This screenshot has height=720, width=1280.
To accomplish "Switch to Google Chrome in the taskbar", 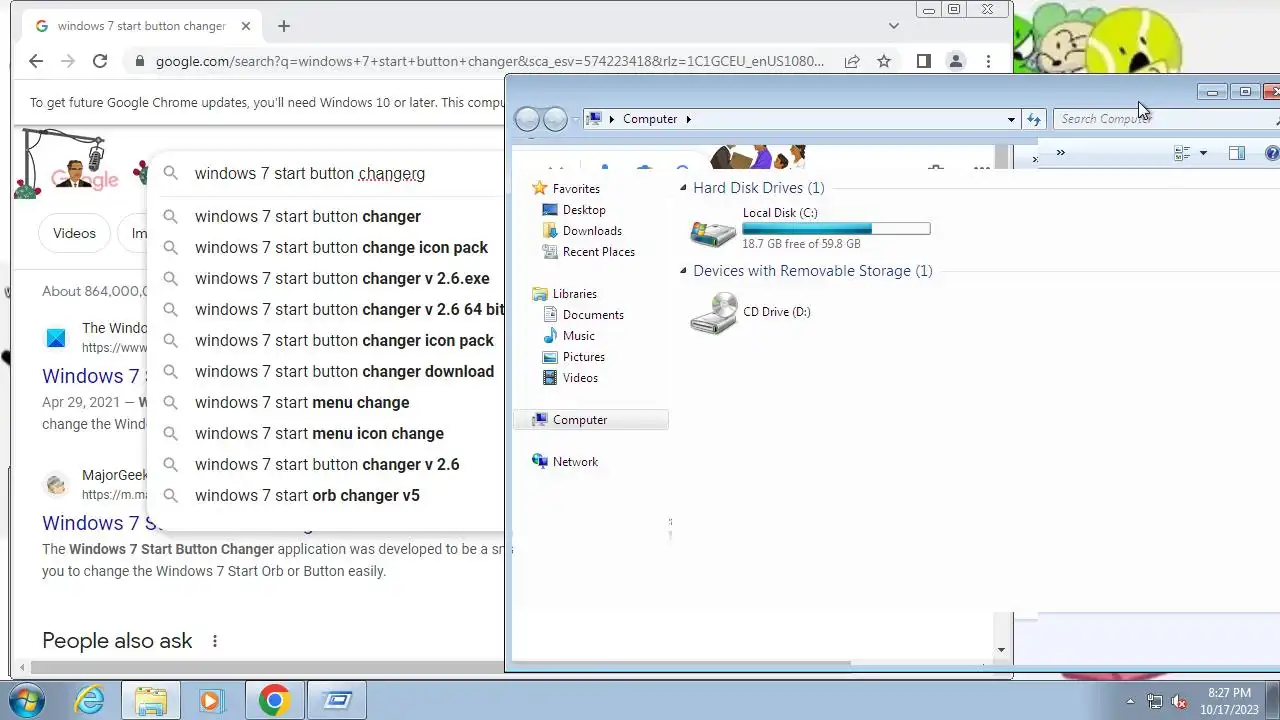I will tap(274, 700).
